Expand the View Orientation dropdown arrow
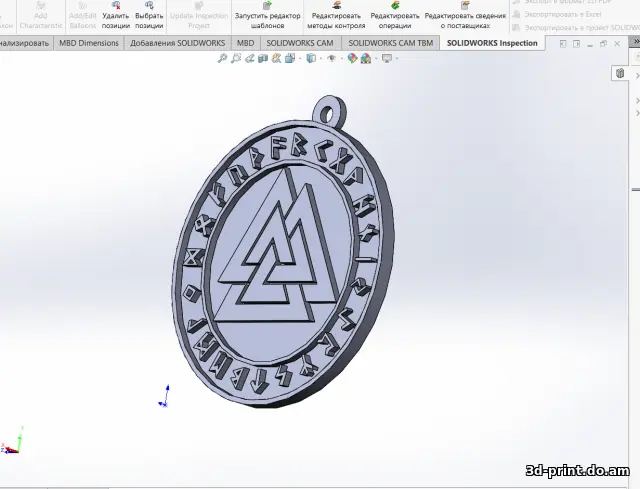The width and height of the screenshot is (640, 489). click(300, 58)
